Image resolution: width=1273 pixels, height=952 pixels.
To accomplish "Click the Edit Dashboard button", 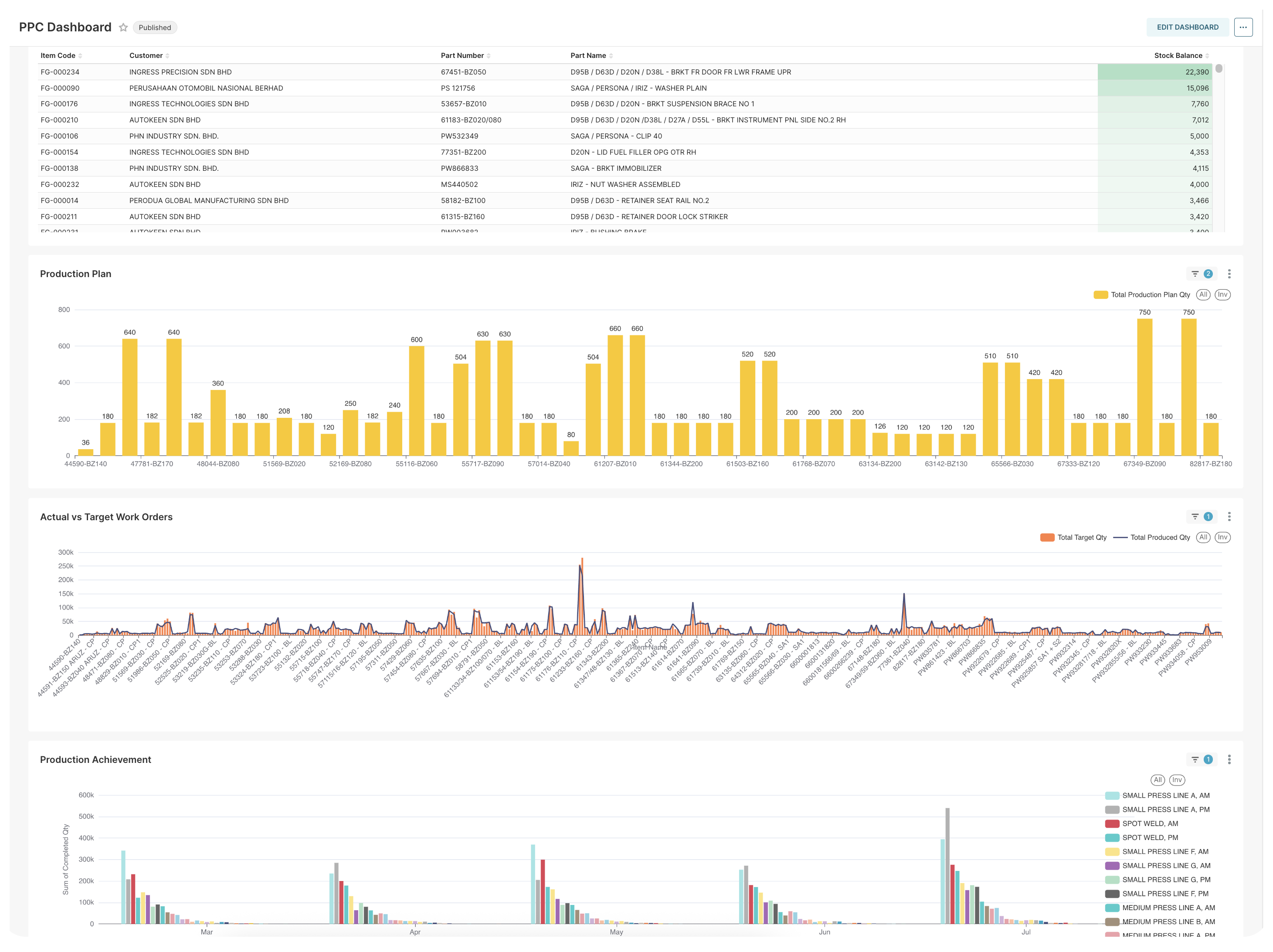I will [x=1187, y=27].
